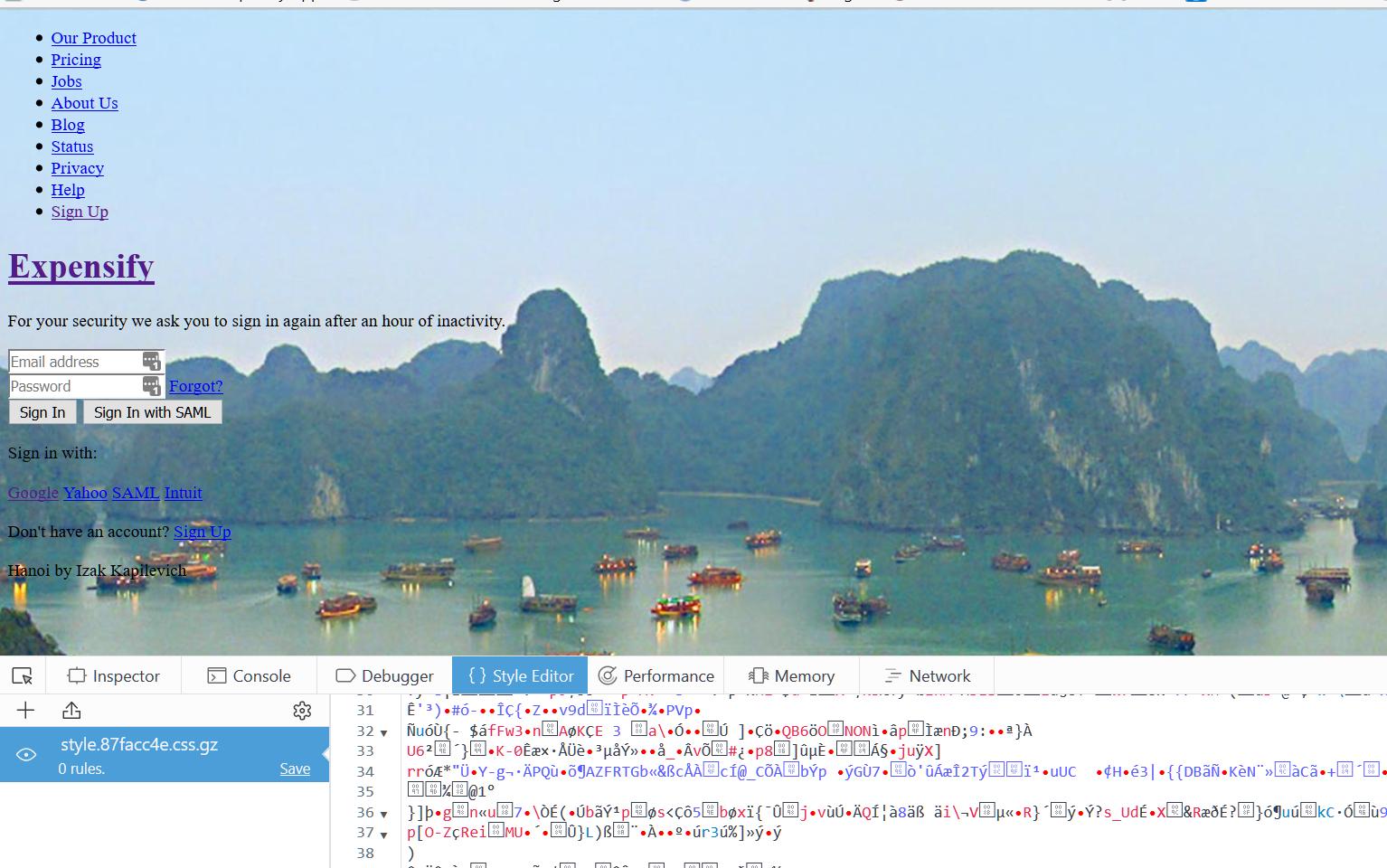This screenshot has width=1387, height=868.
Task: Click the element picker icon in devtools
Action: [23, 676]
